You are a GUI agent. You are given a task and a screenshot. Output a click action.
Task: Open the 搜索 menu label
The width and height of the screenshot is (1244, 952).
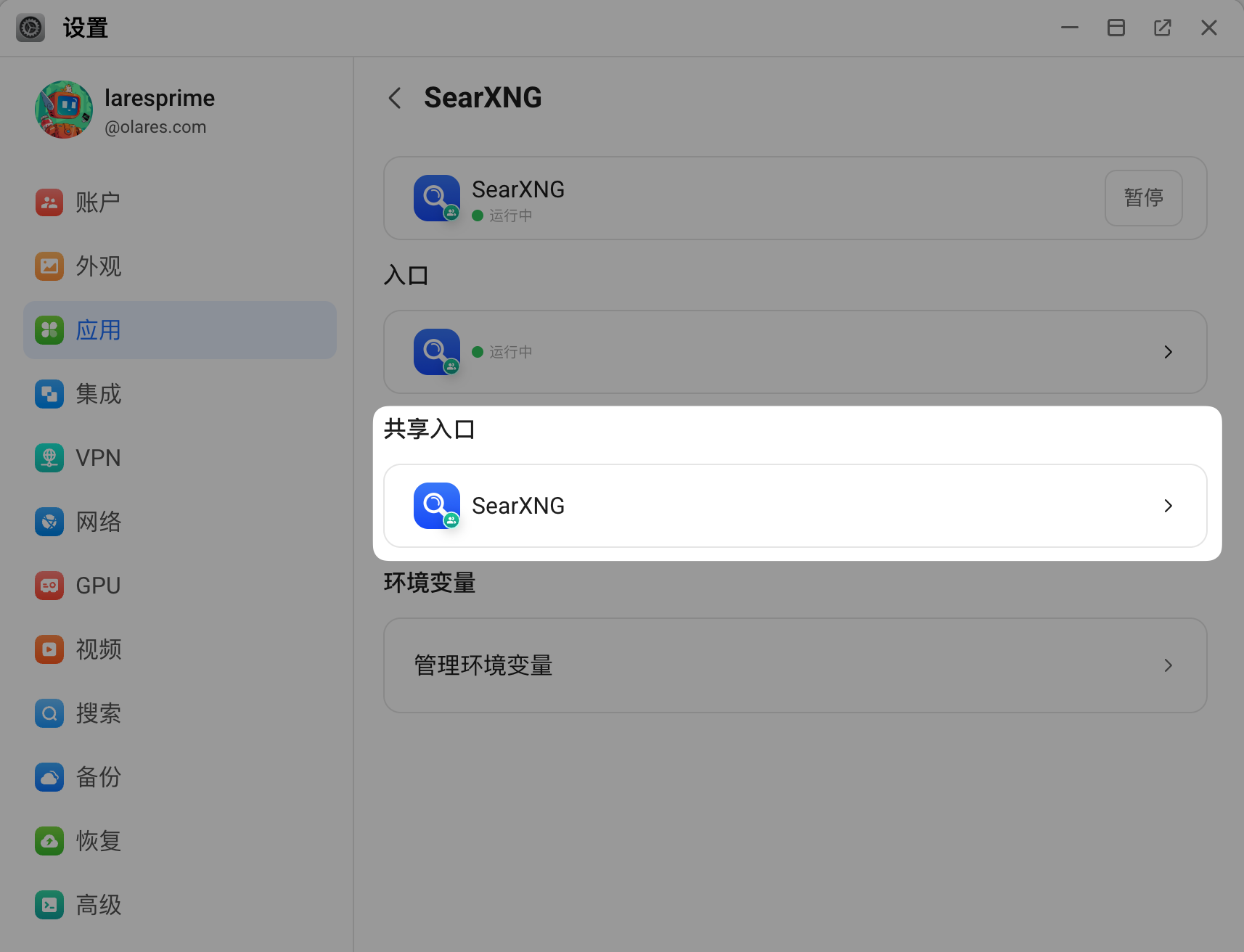(99, 713)
